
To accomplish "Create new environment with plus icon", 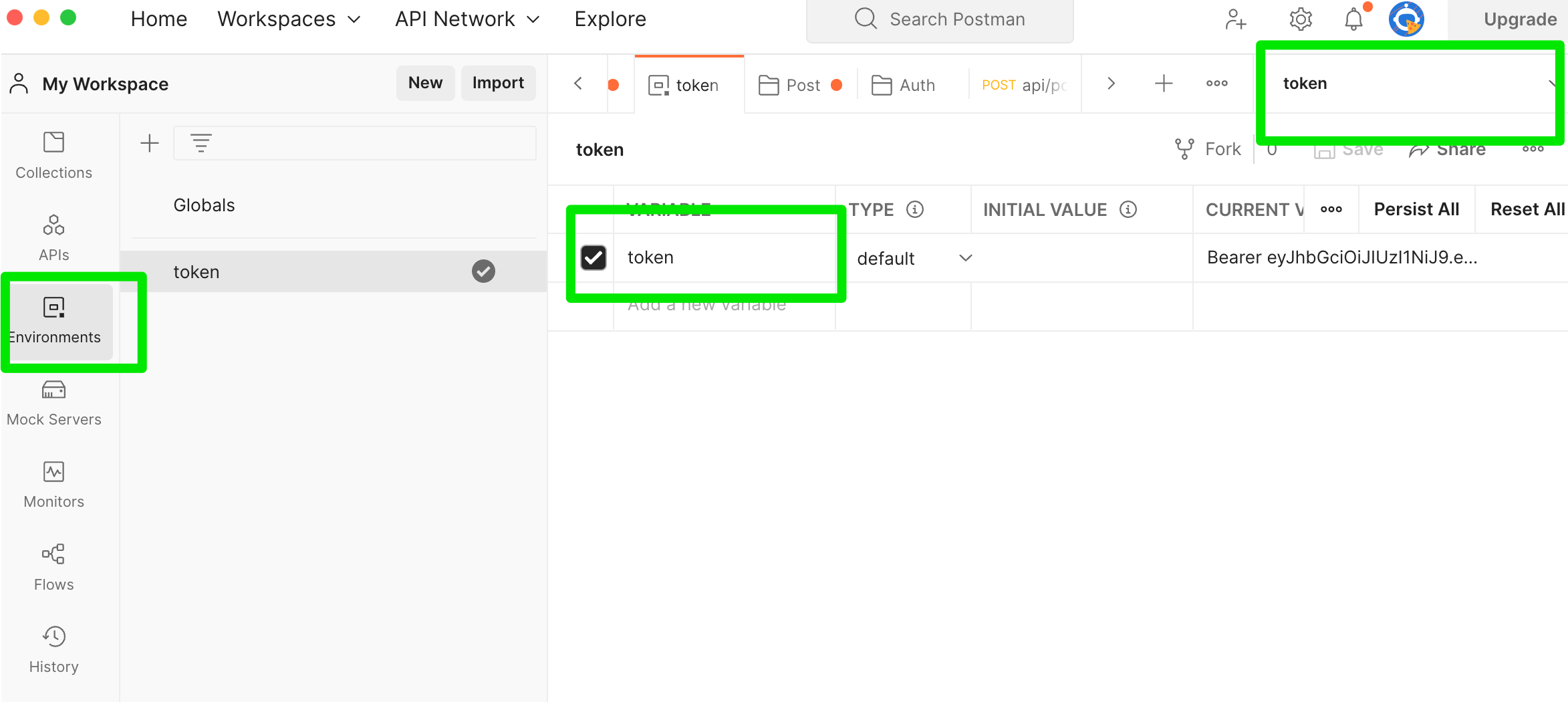I will [x=150, y=143].
